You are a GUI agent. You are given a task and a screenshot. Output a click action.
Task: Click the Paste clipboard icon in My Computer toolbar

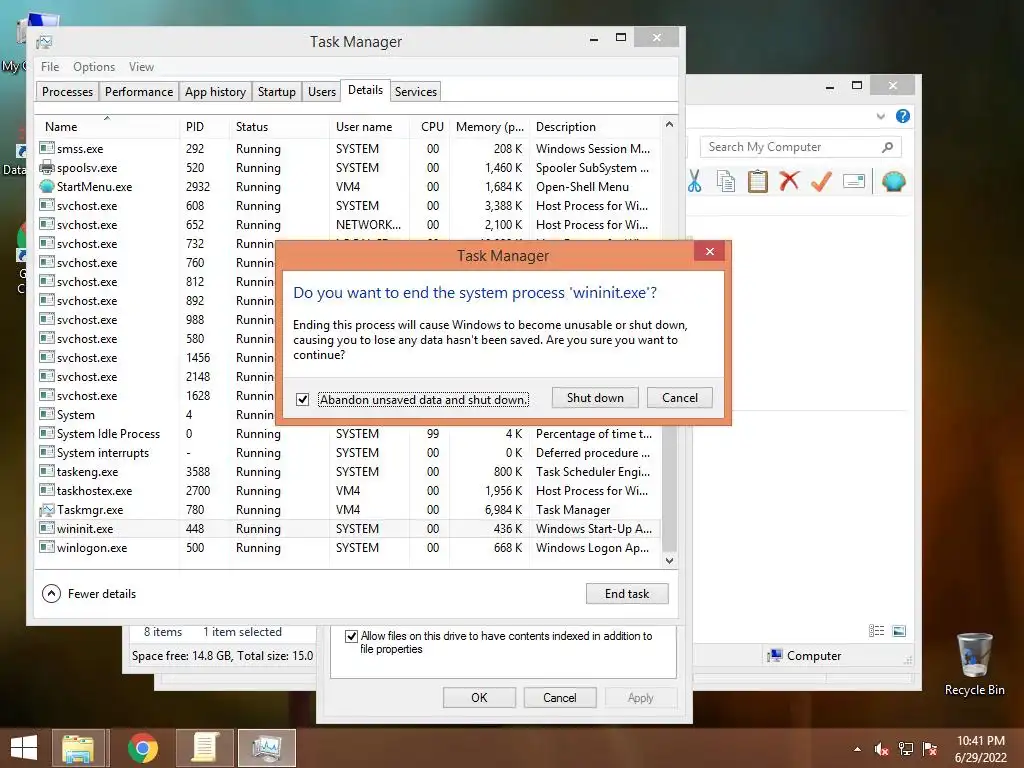coord(758,181)
